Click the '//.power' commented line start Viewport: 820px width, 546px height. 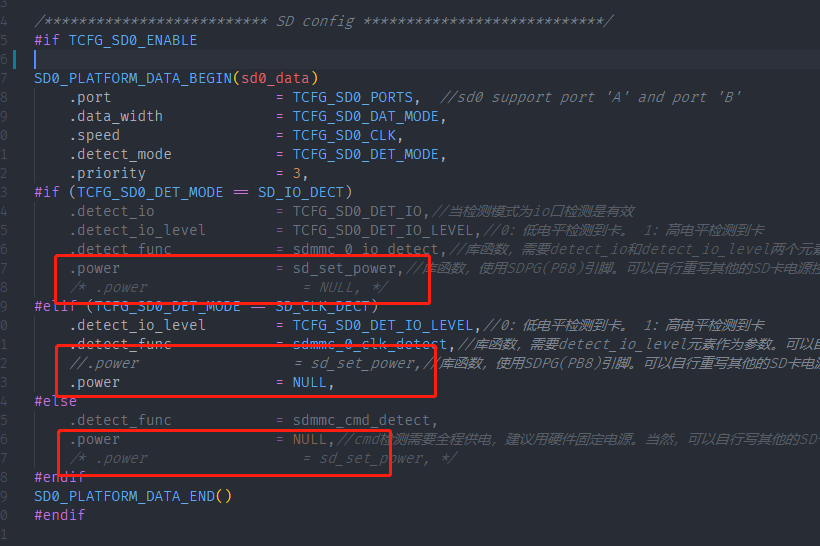[104, 363]
